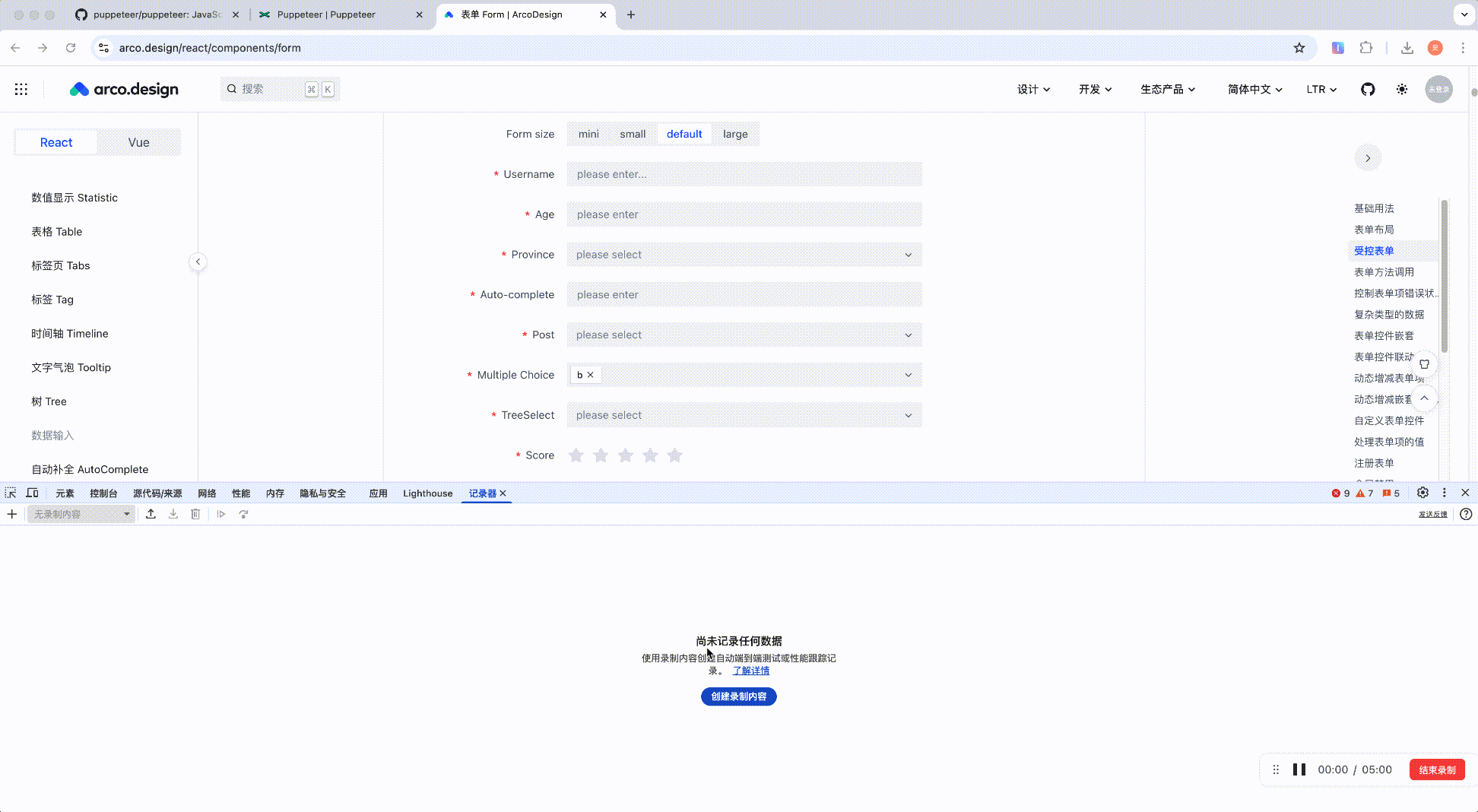Click the scroll-to-top floating button
This screenshot has width=1478, height=812.
pyautogui.click(x=1424, y=398)
